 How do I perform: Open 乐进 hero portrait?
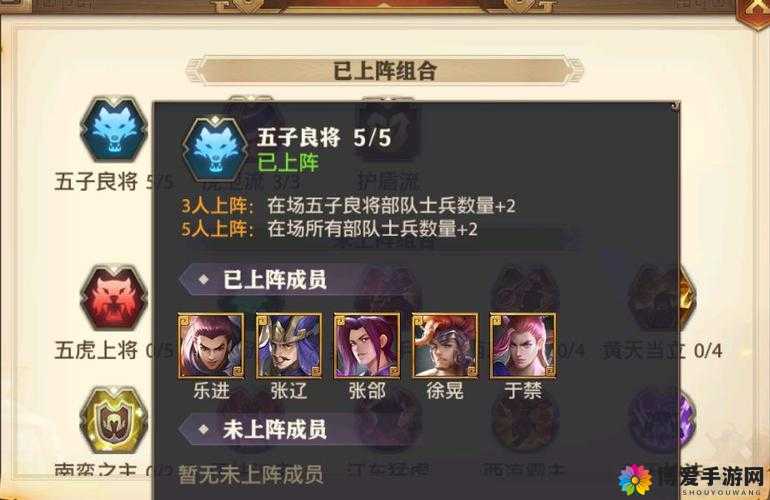click(x=211, y=346)
